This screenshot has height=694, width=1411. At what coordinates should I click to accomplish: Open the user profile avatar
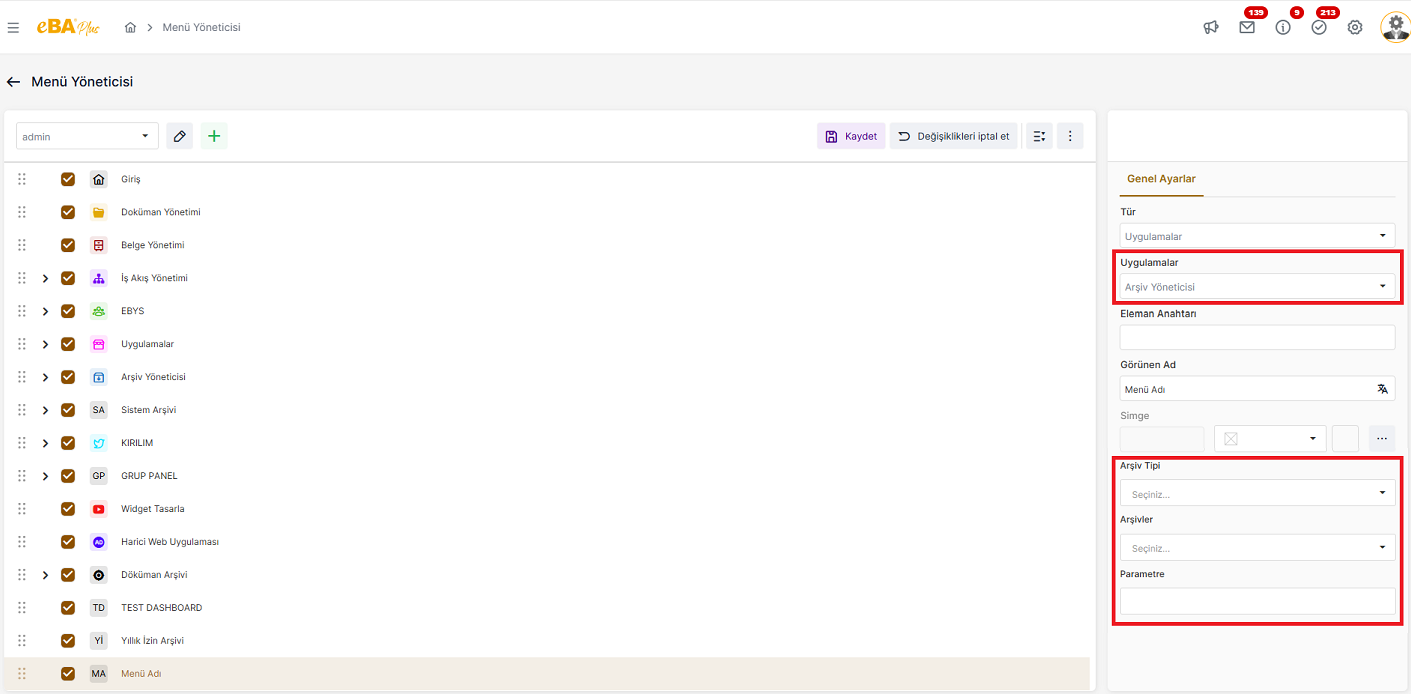point(1395,27)
